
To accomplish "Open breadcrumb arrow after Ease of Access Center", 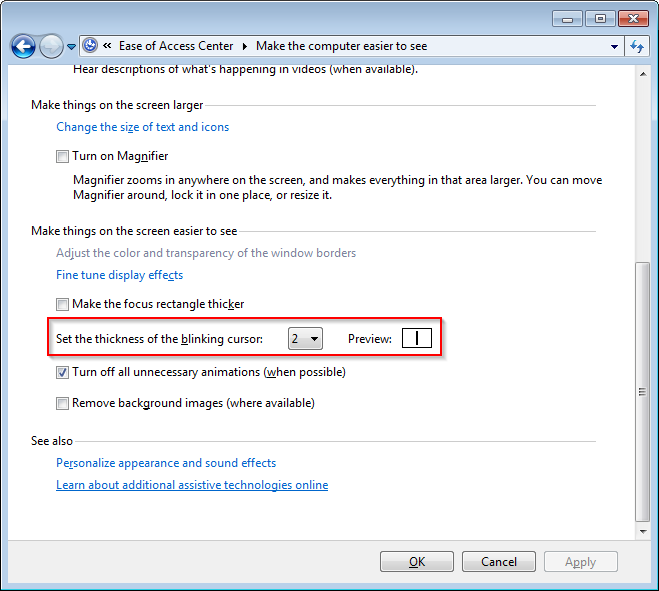I will [x=245, y=46].
